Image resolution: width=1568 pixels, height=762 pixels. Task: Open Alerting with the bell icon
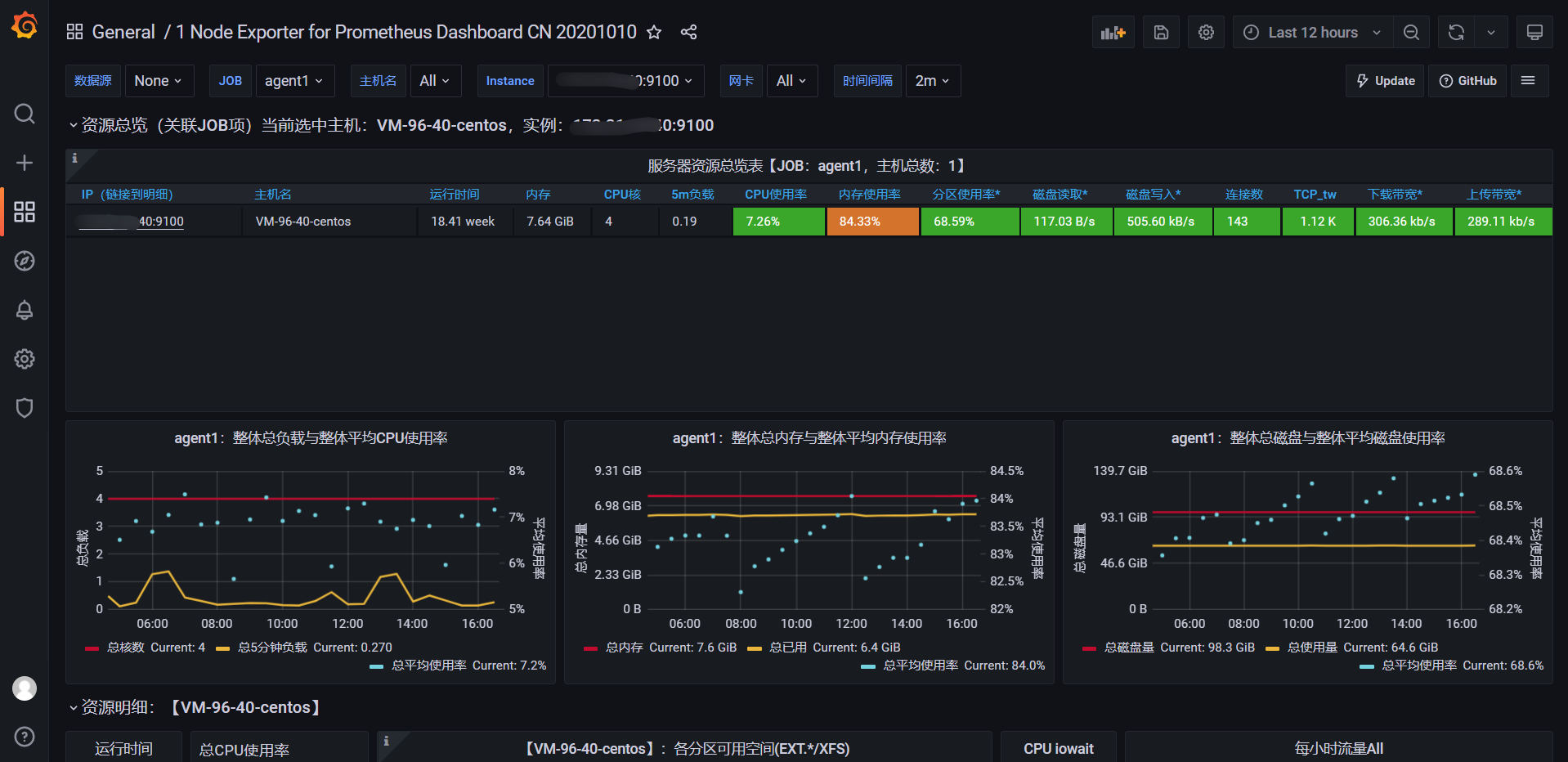tap(25, 310)
